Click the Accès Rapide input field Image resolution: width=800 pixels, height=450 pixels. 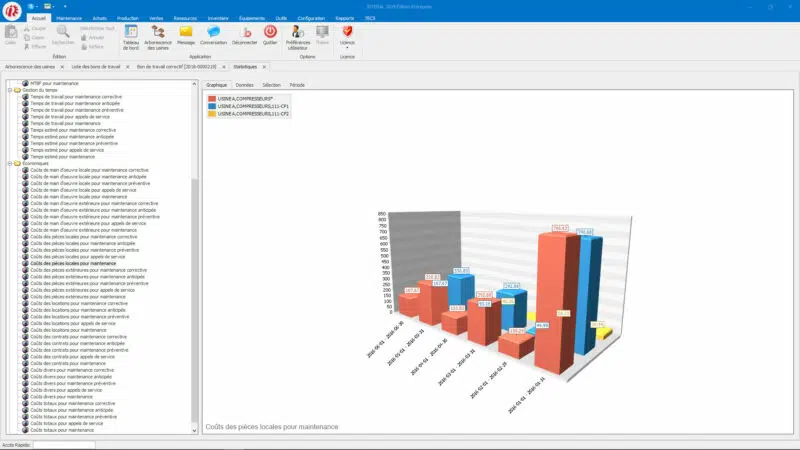click(64, 445)
